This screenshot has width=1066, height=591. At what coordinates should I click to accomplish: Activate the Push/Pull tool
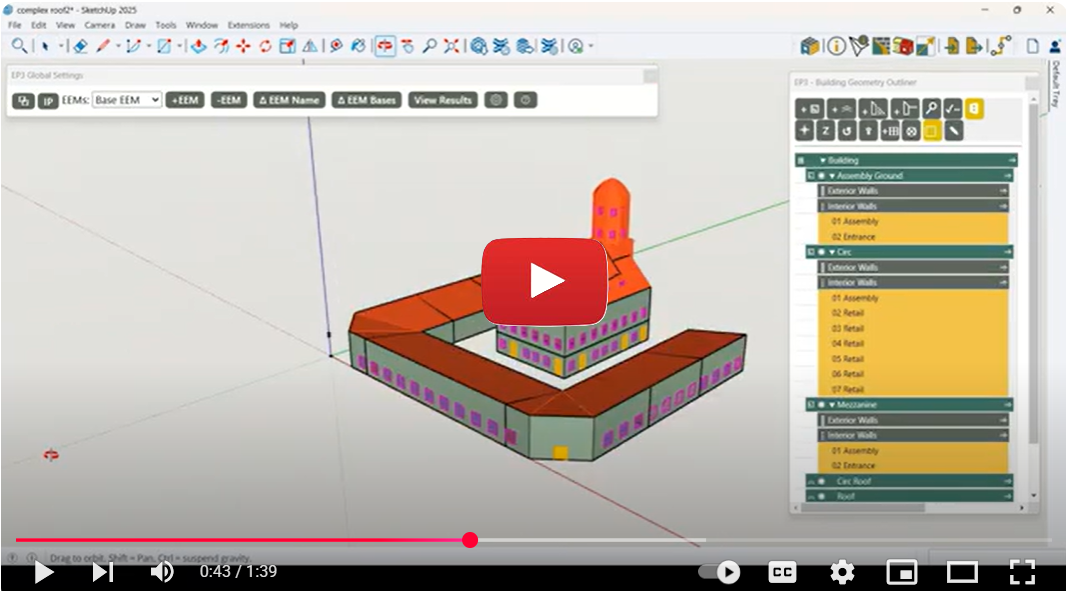[199, 46]
